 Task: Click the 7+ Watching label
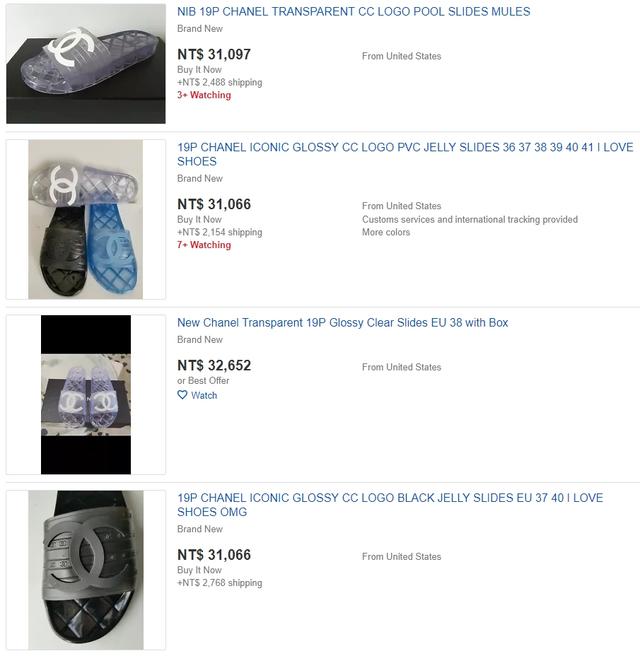coord(204,245)
